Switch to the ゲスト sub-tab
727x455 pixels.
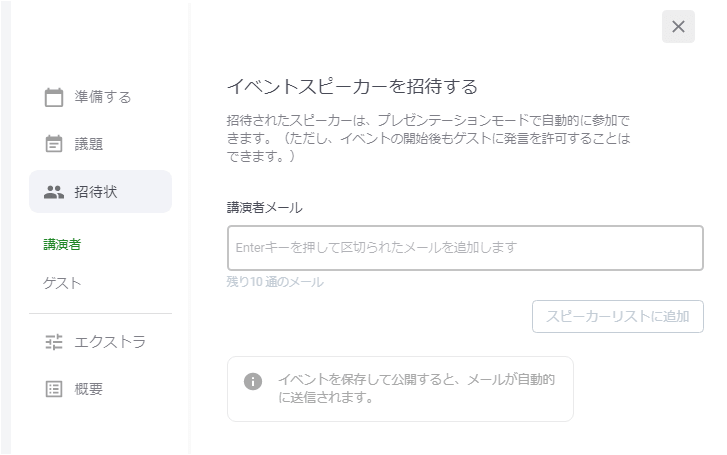coord(62,283)
